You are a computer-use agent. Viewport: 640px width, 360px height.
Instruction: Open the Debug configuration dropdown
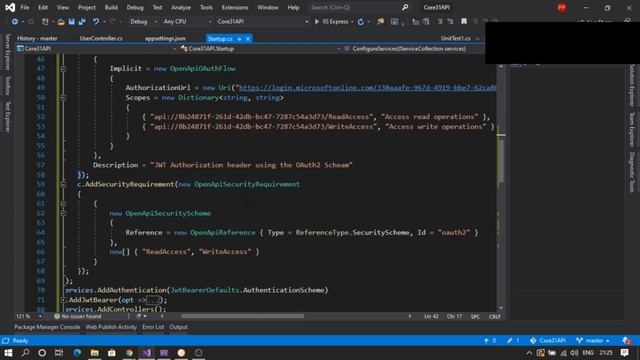click(143, 22)
